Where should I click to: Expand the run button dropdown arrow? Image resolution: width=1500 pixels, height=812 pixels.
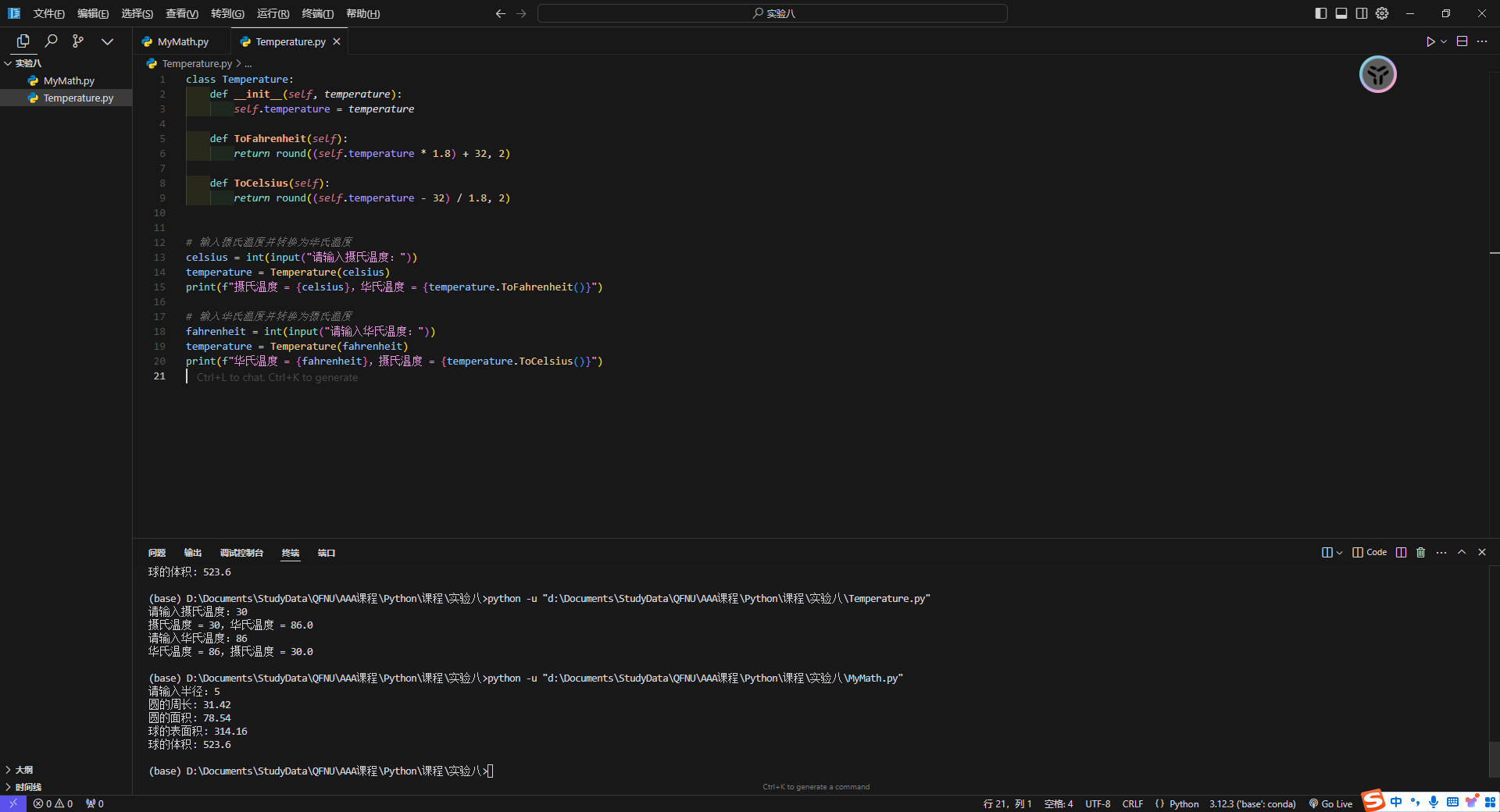(x=1444, y=41)
